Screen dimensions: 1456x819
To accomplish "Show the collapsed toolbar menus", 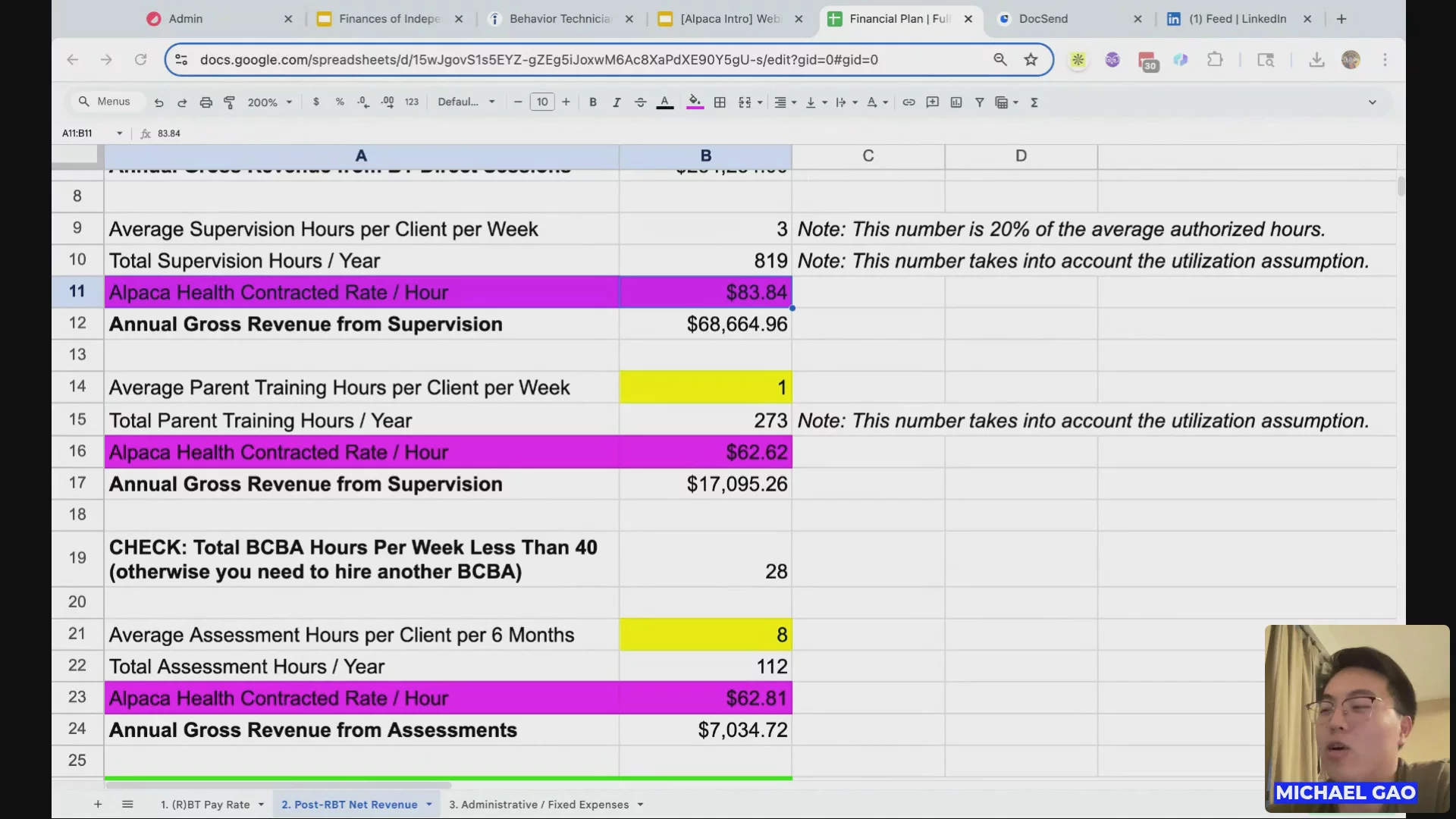I will [1372, 102].
